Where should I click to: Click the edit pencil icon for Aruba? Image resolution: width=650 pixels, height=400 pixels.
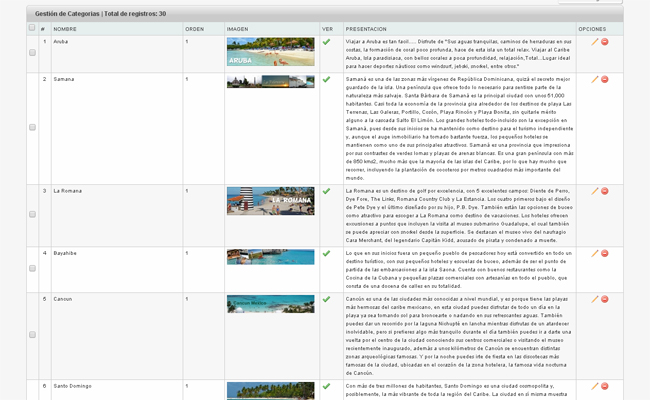[595, 43]
